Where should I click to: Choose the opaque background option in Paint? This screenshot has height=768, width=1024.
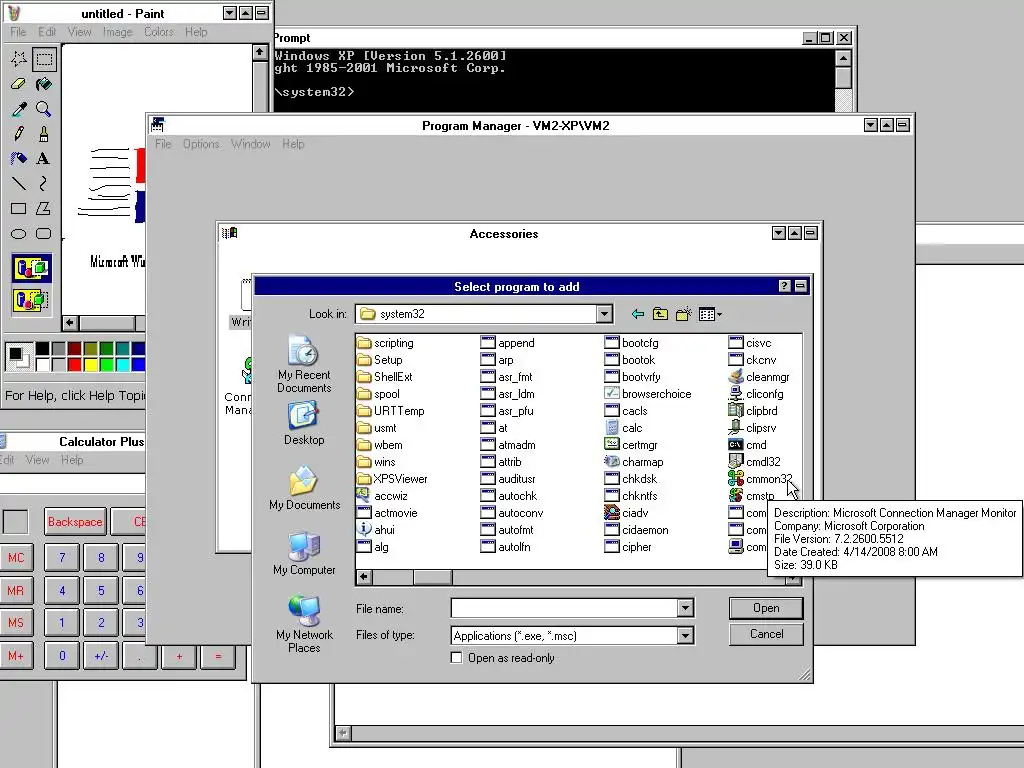pyautogui.click(x=31, y=268)
